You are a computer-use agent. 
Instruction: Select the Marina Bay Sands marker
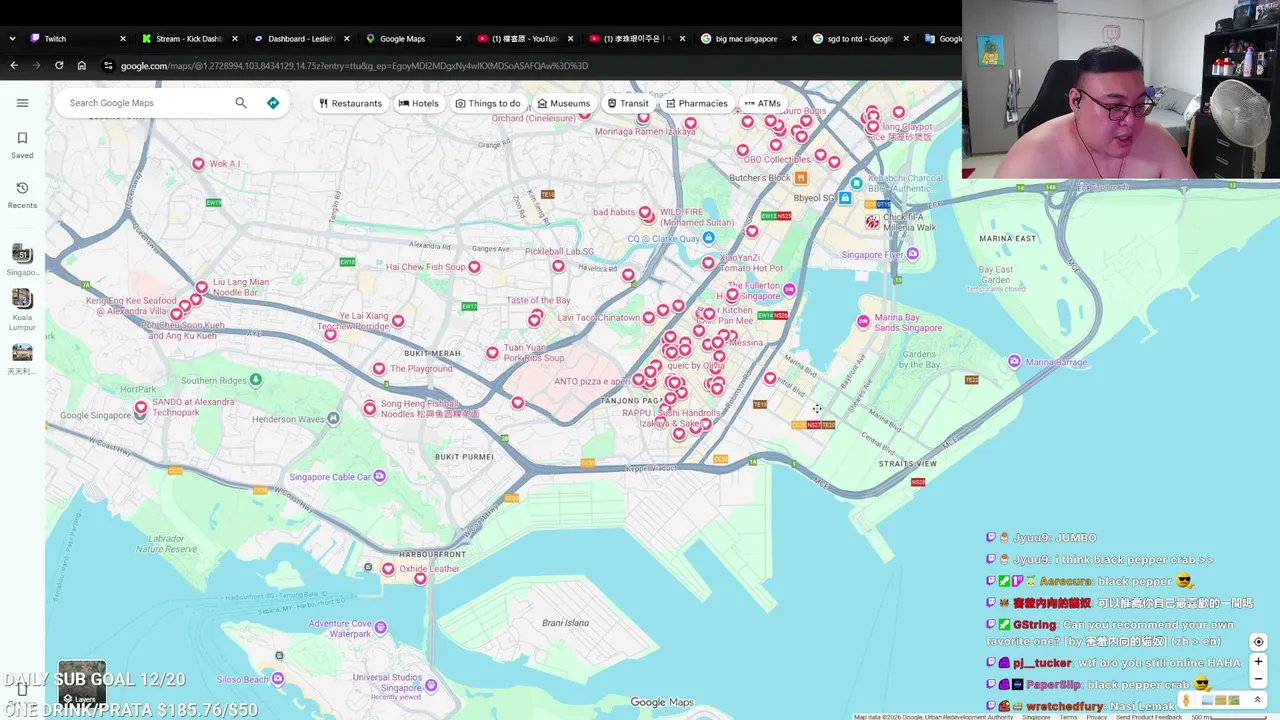click(x=864, y=321)
